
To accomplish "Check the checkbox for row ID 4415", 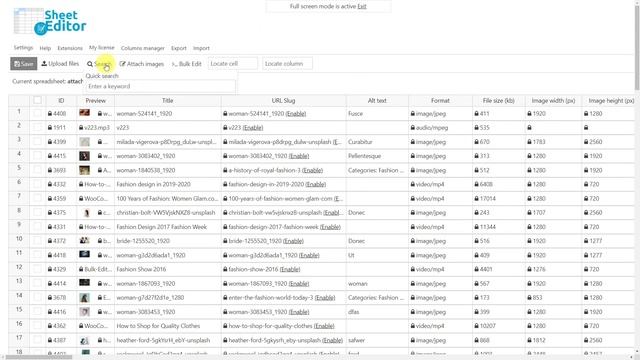I will 38,156.
